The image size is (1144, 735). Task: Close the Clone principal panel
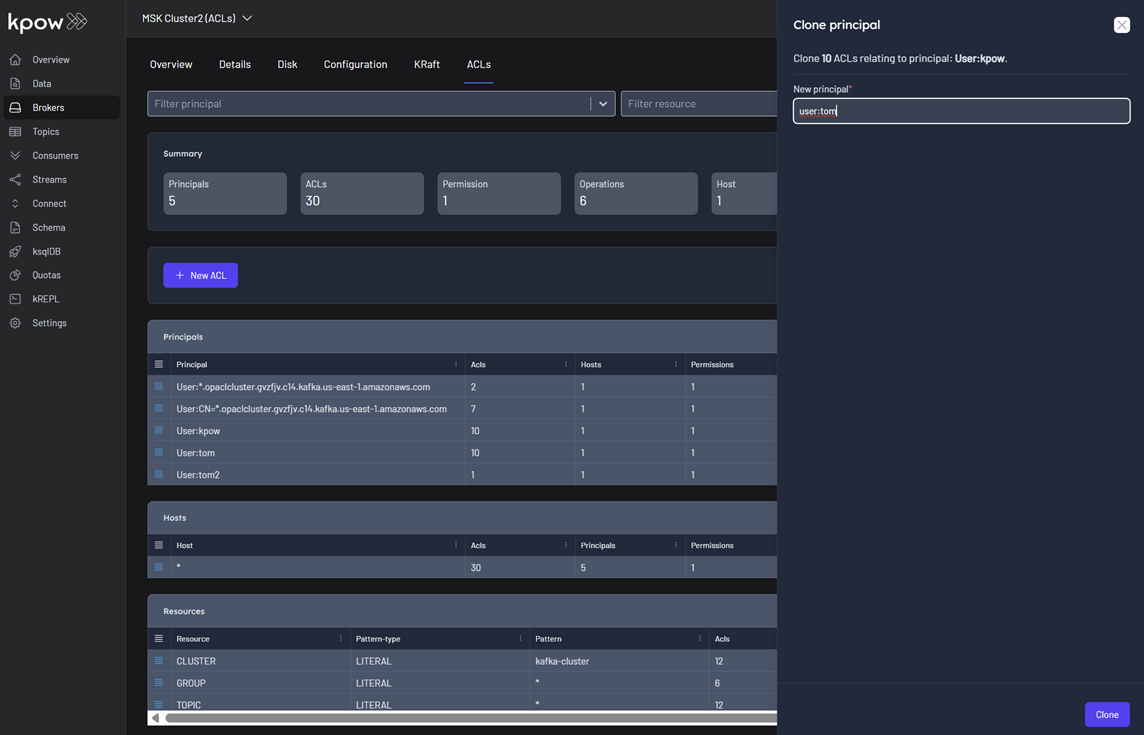pos(1121,25)
